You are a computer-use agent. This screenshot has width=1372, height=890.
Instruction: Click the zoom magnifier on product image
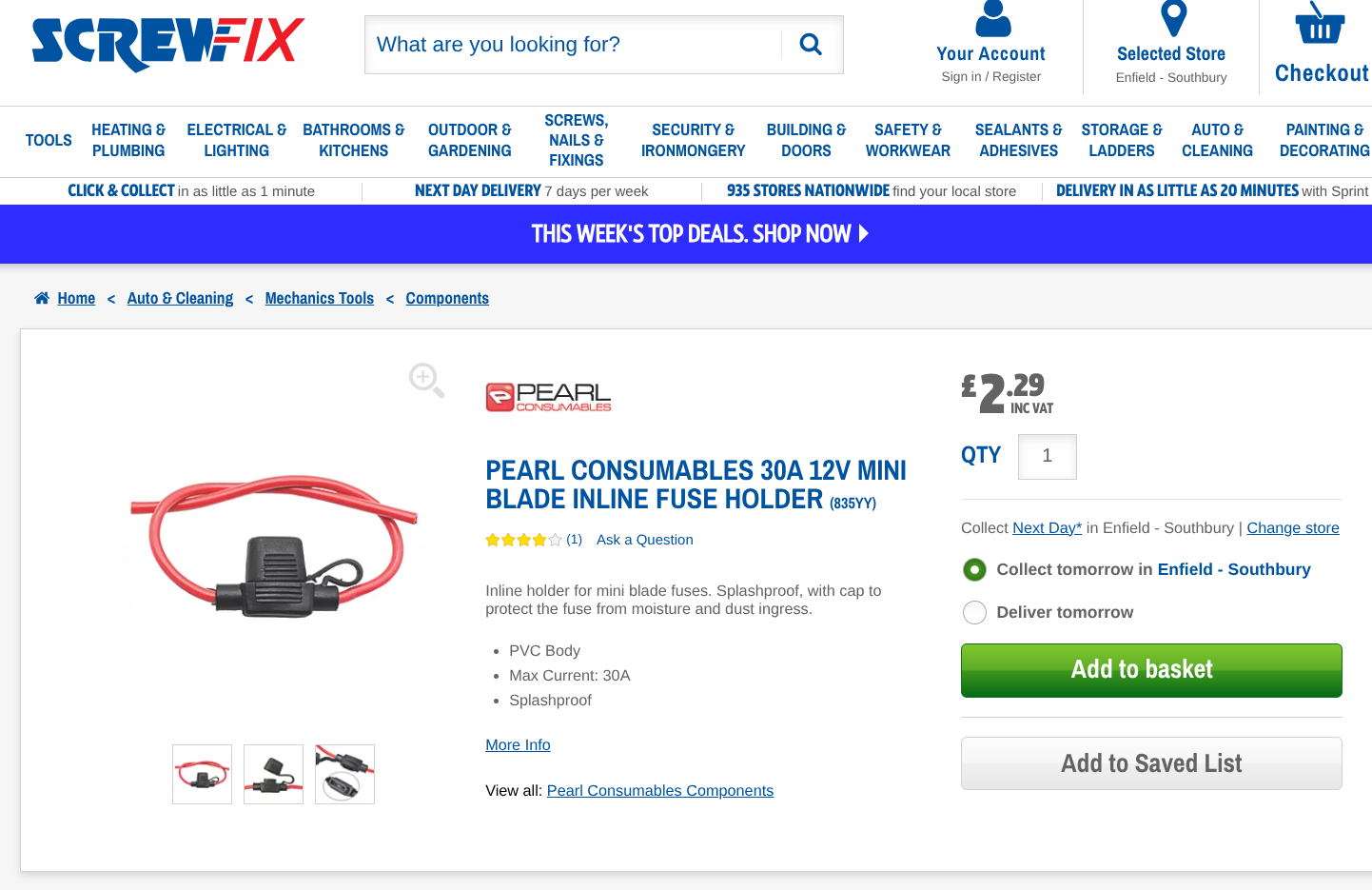tap(425, 380)
